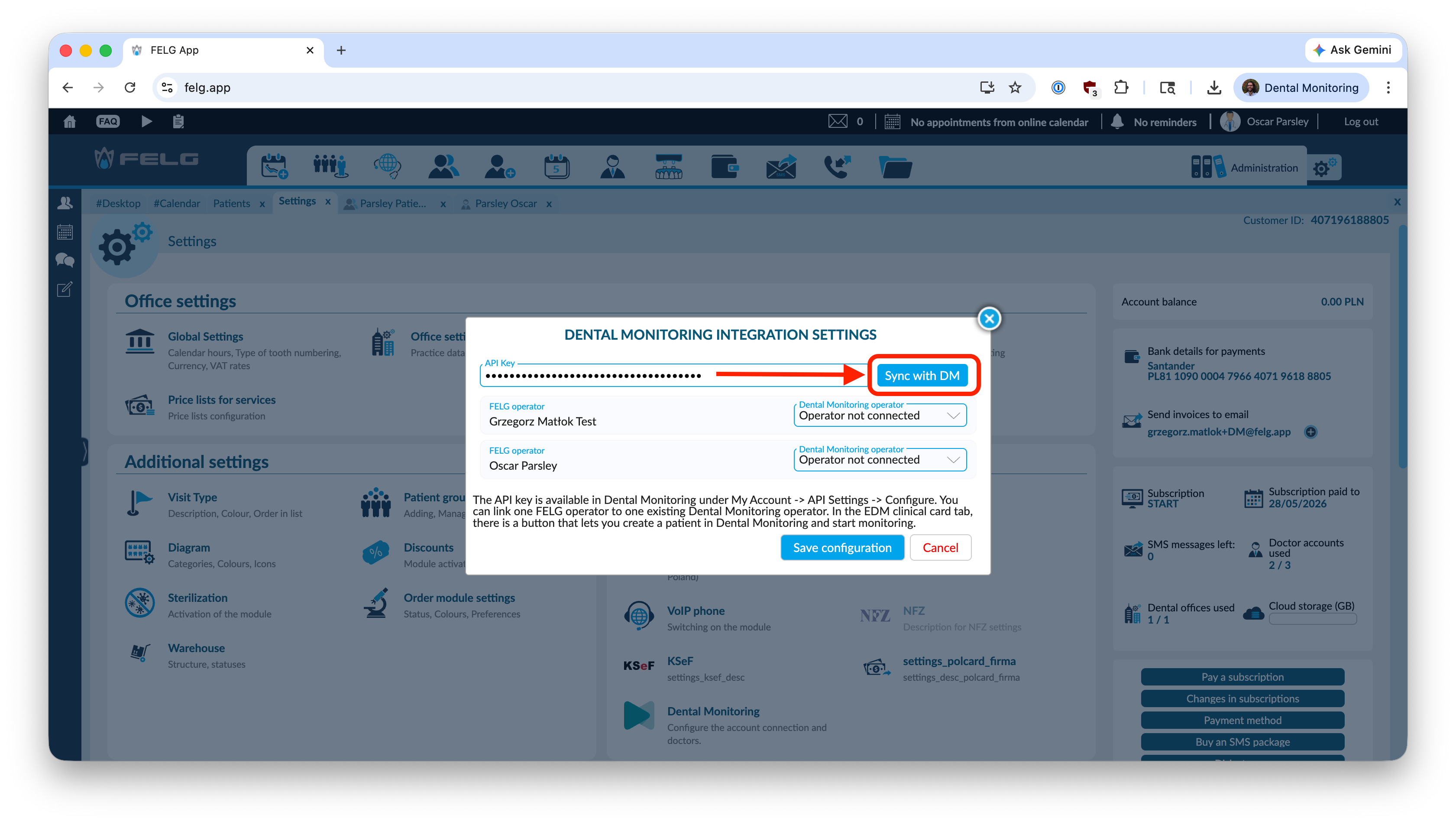Image resolution: width=1456 pixels, height=825 pixels.
Task: Click the home icon in top bar
Action: point(70,122)
